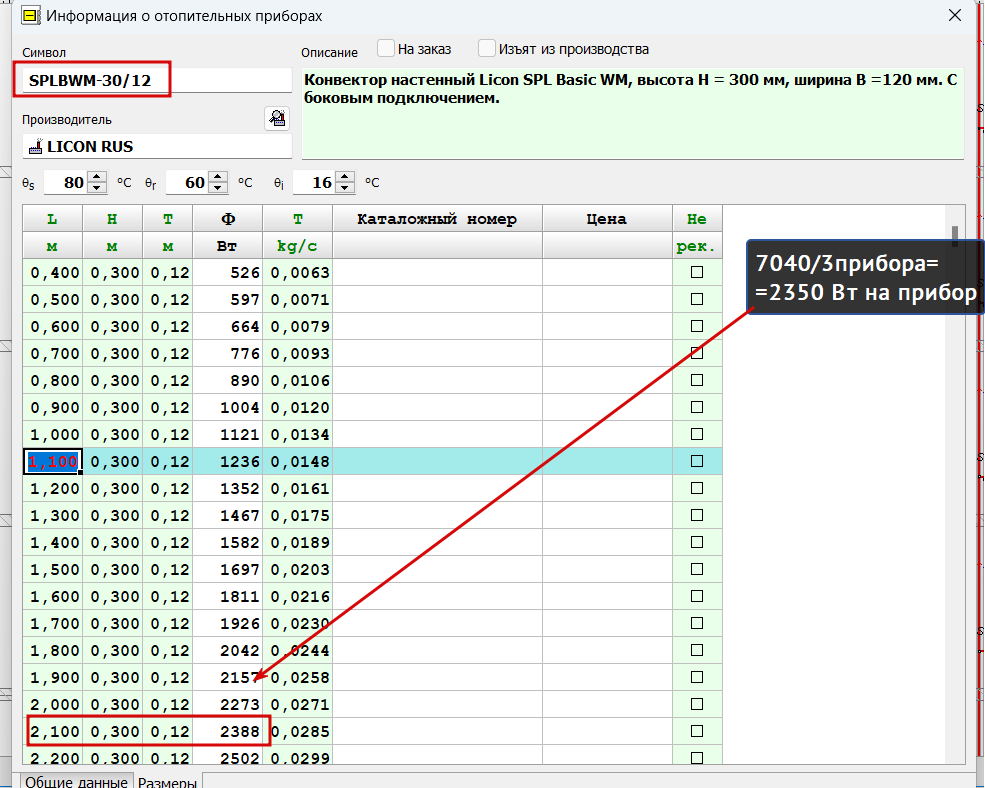985x788 pixels.
Task: Increase the θs supply temperature value
Action: 97,177
